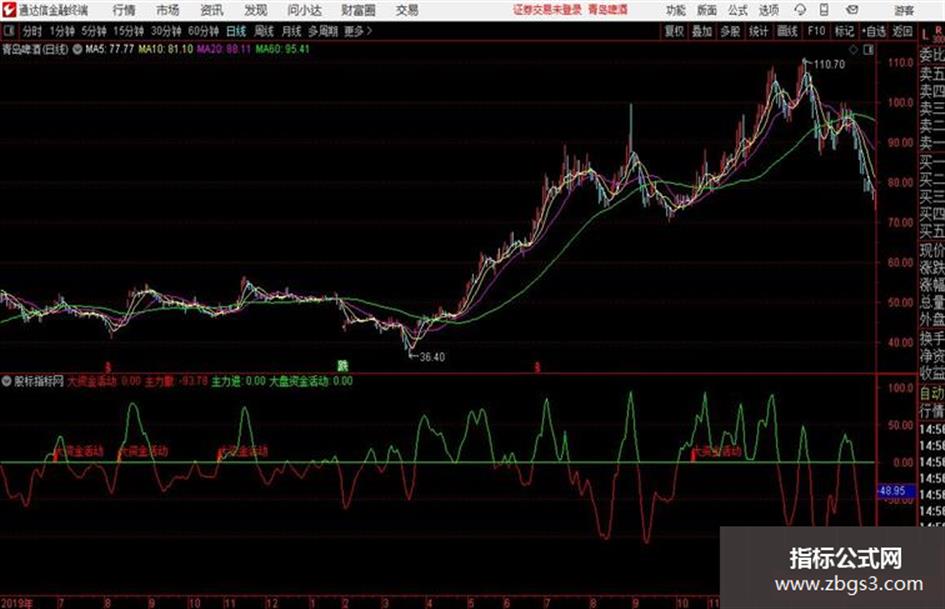The image size is (945, 609).
Task: Click the 主力进: 0.00 indicator value
Action: click(238, 381)
